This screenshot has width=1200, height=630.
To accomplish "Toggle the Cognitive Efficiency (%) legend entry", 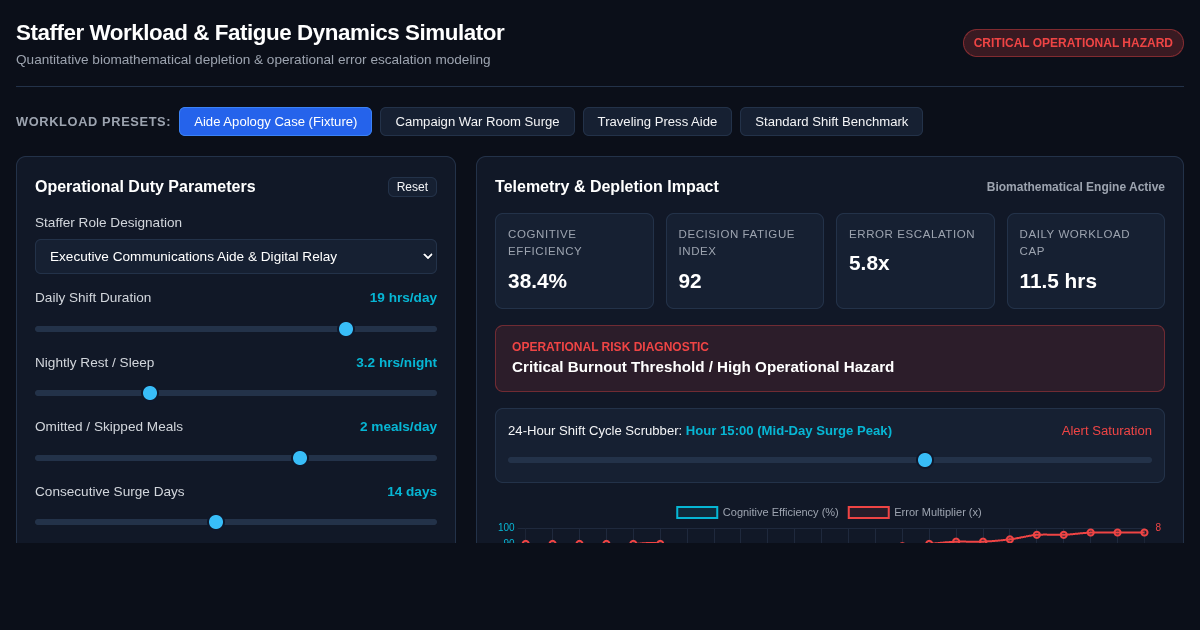I will point(757,512).
